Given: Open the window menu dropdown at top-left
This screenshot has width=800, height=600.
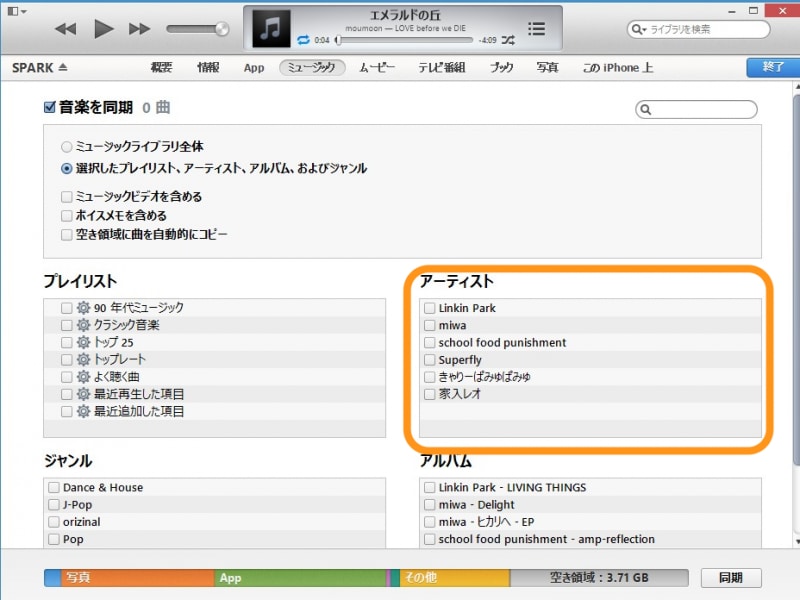Looking at the screenshot, I should pos(17,11).
